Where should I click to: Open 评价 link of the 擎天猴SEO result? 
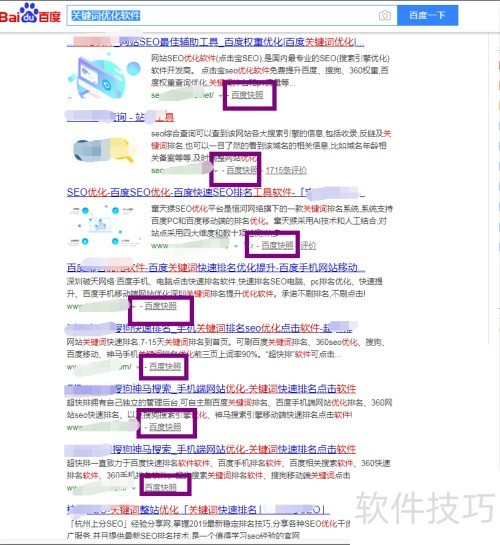pyautogui.click(x=309, y=246)
